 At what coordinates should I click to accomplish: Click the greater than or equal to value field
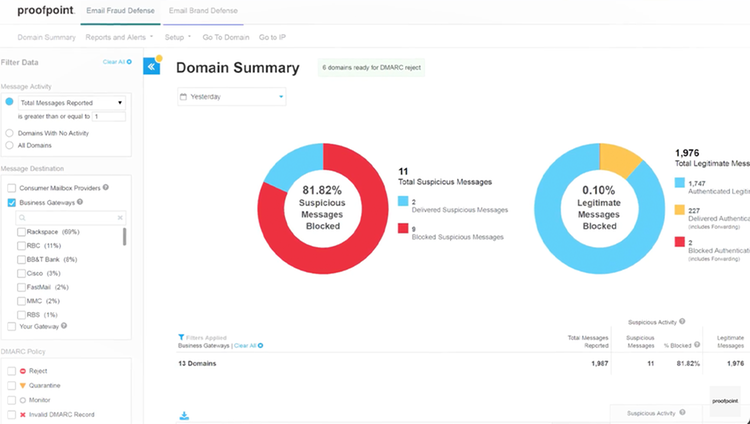[109, 116]
